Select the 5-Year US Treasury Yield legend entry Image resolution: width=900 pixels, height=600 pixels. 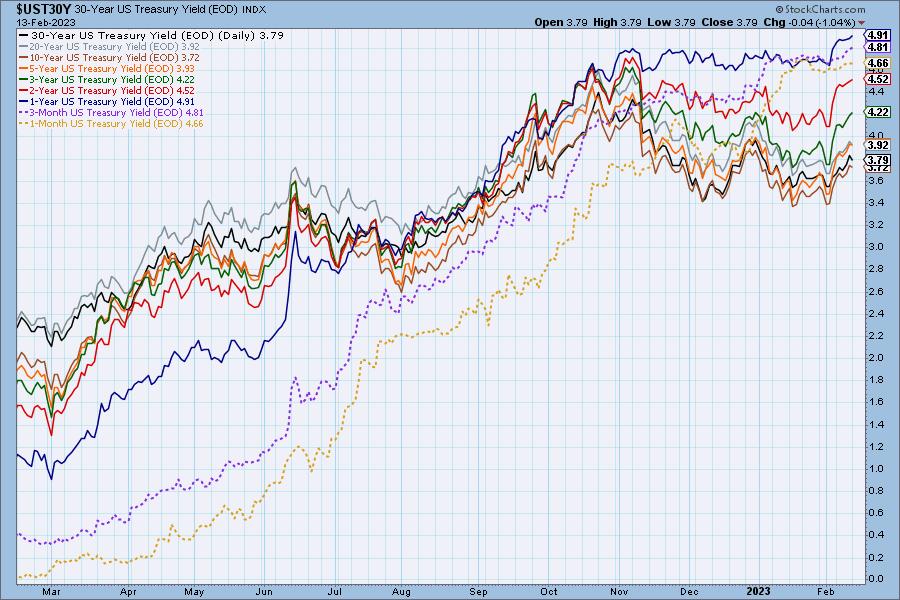tap(107, 68)
